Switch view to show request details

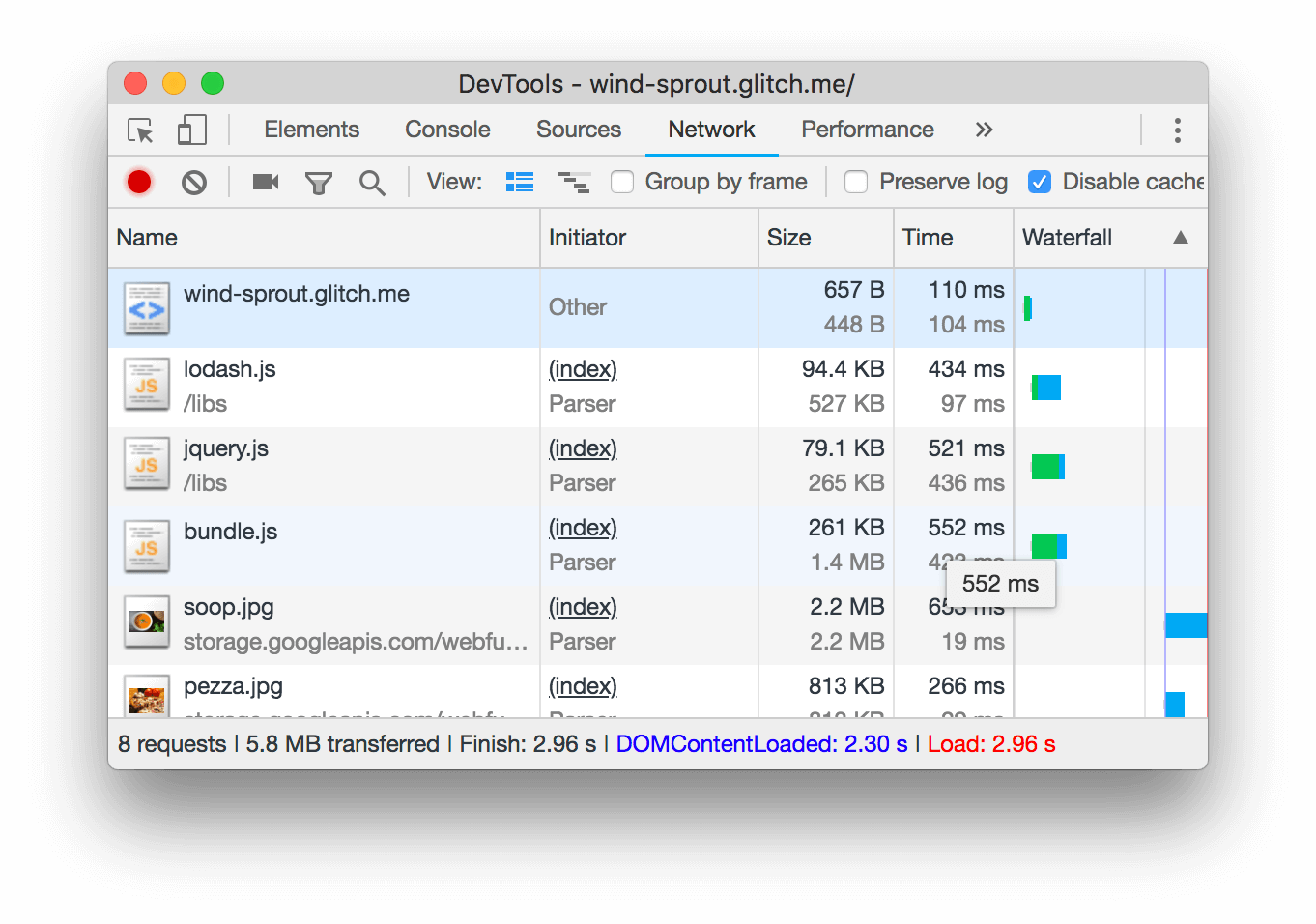(519, 182)
